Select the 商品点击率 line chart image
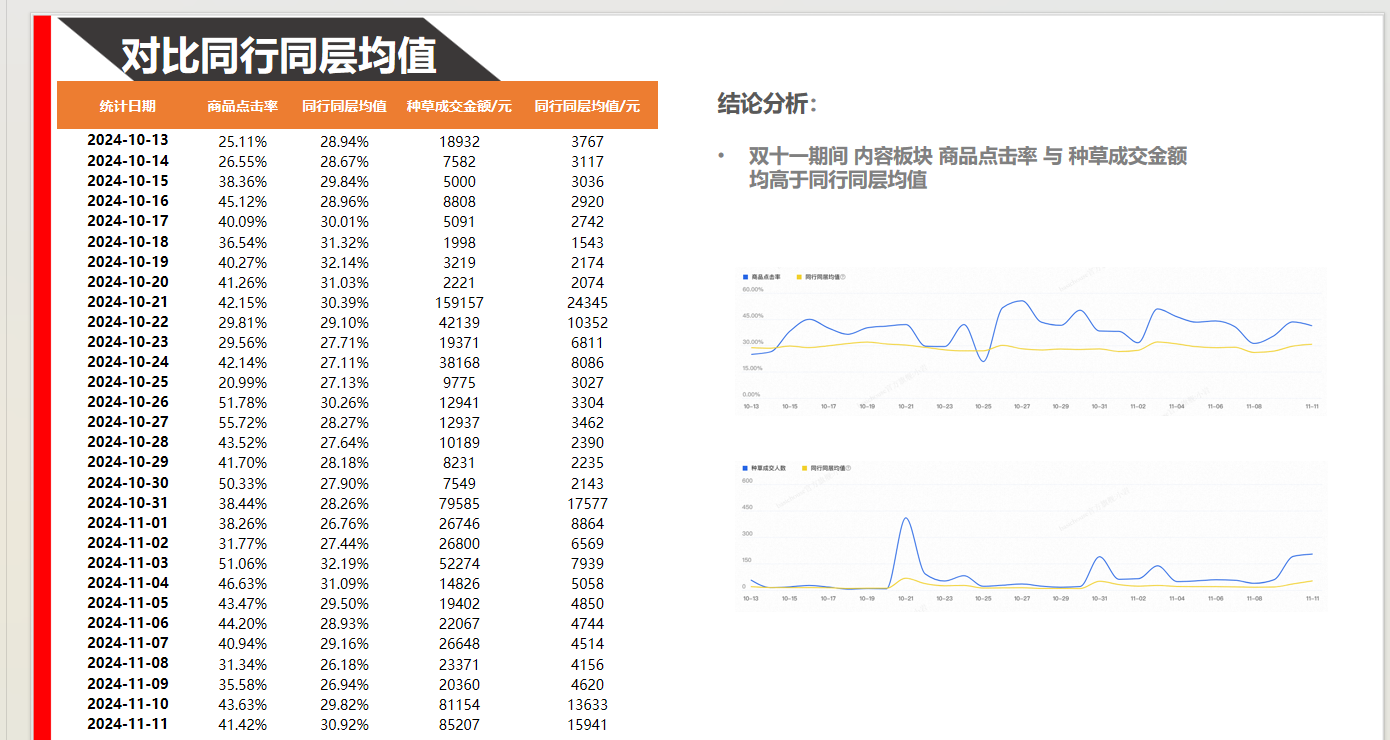 pyautogui.click(x=1030, y=341)
